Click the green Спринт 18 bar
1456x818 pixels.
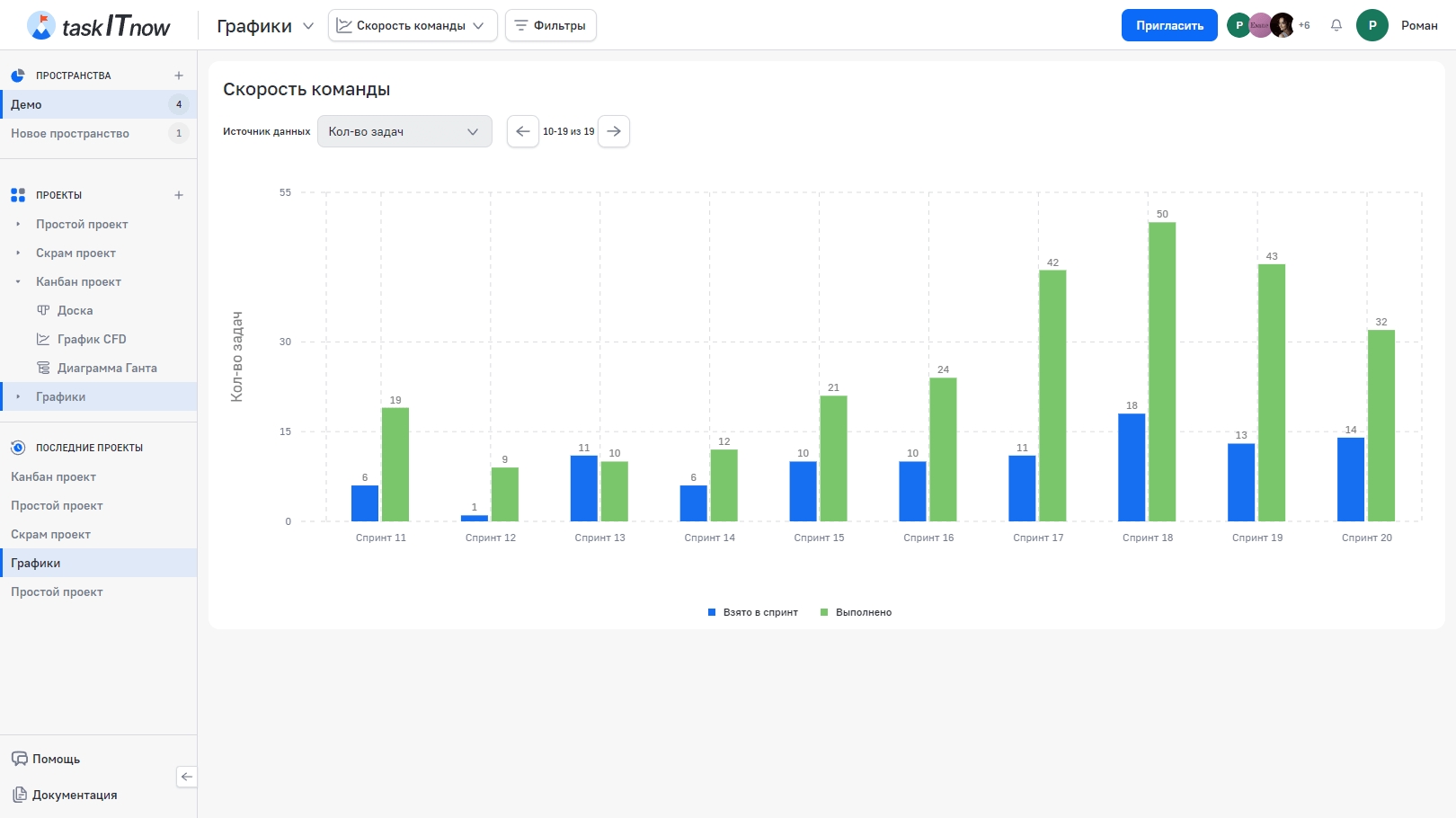(1161, 372)
